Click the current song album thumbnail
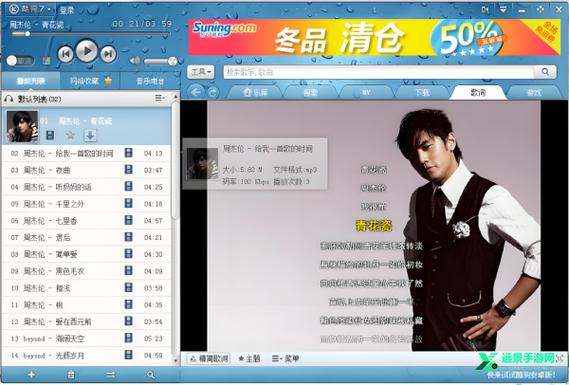This screenshot has height=385, width=569. (x=22, y=127)
